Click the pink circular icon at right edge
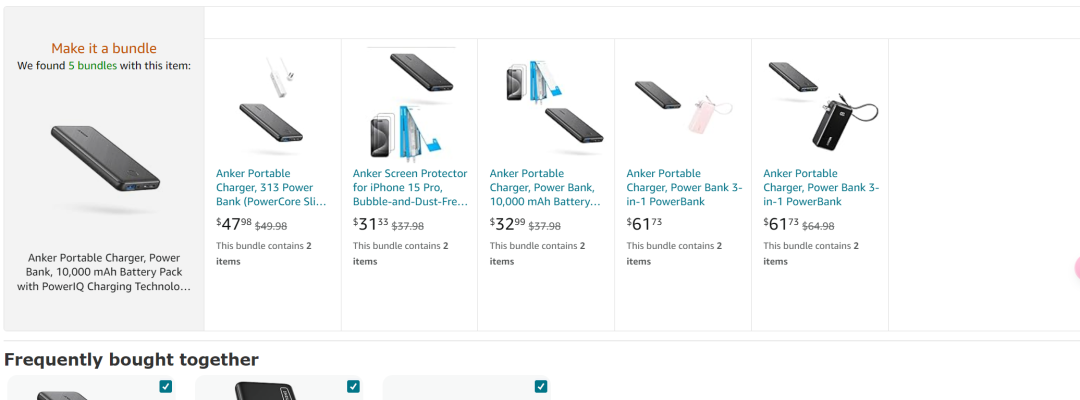Viewport: 1080px width, 400px height. coord(1076,269)
